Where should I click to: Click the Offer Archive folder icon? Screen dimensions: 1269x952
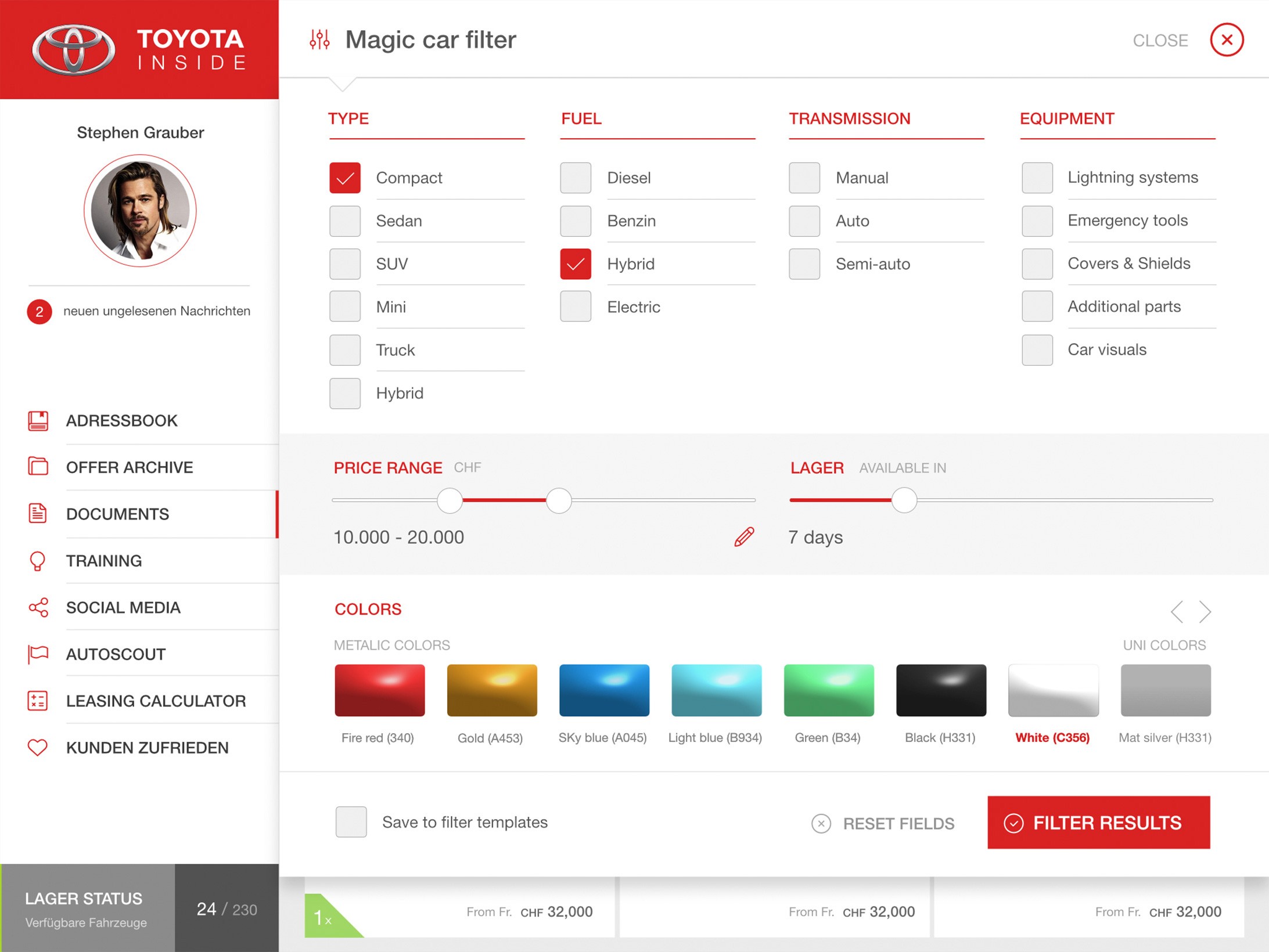click(x=38, y=467)
